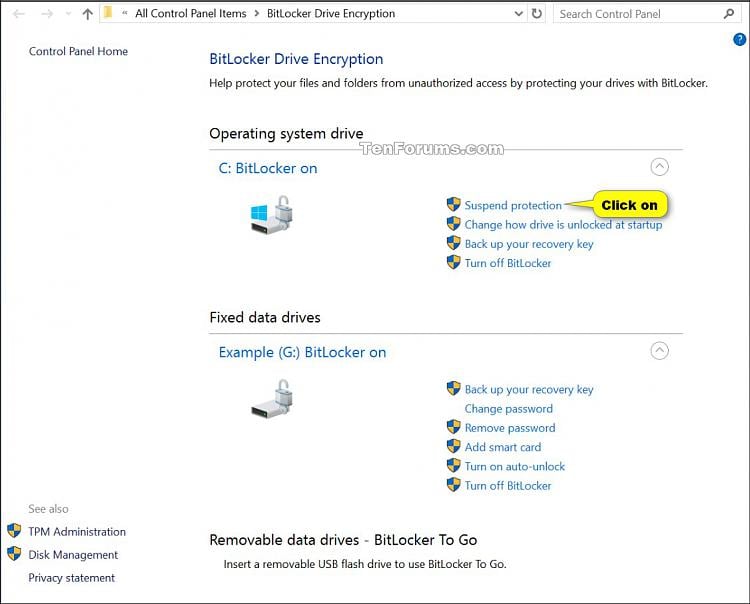Open the Privacy statement link
The image size is (750, 604).
pos(72,578)
